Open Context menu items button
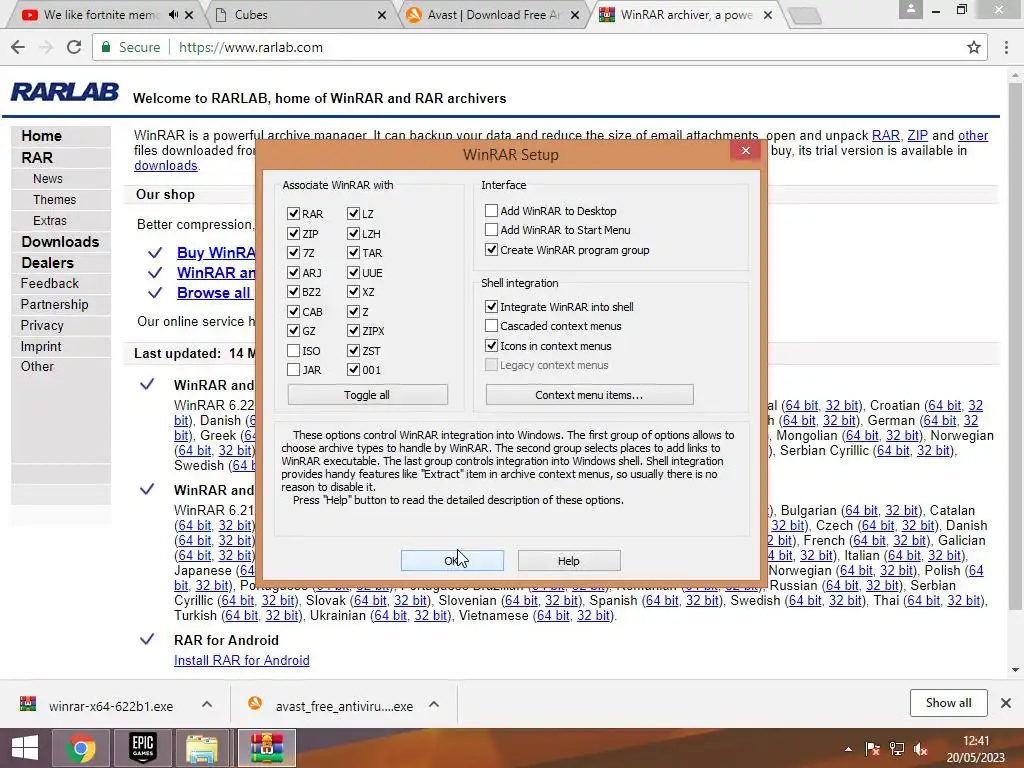This screenshot has width=1024, height=768. (589, 394)
